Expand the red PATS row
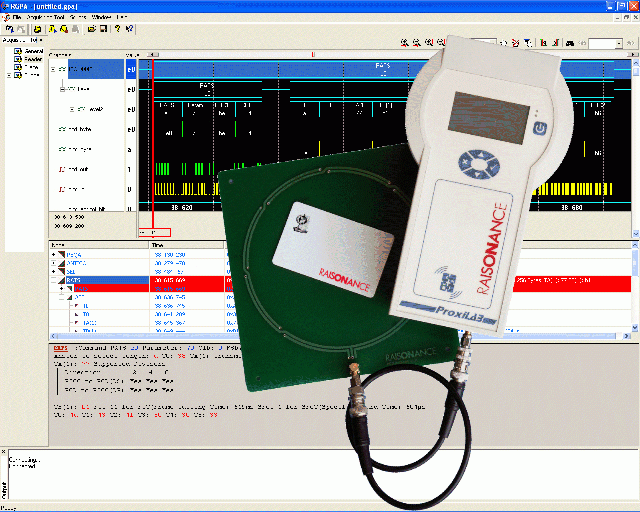This screenshot has height=512, width=640. click(x=62, y=289)
